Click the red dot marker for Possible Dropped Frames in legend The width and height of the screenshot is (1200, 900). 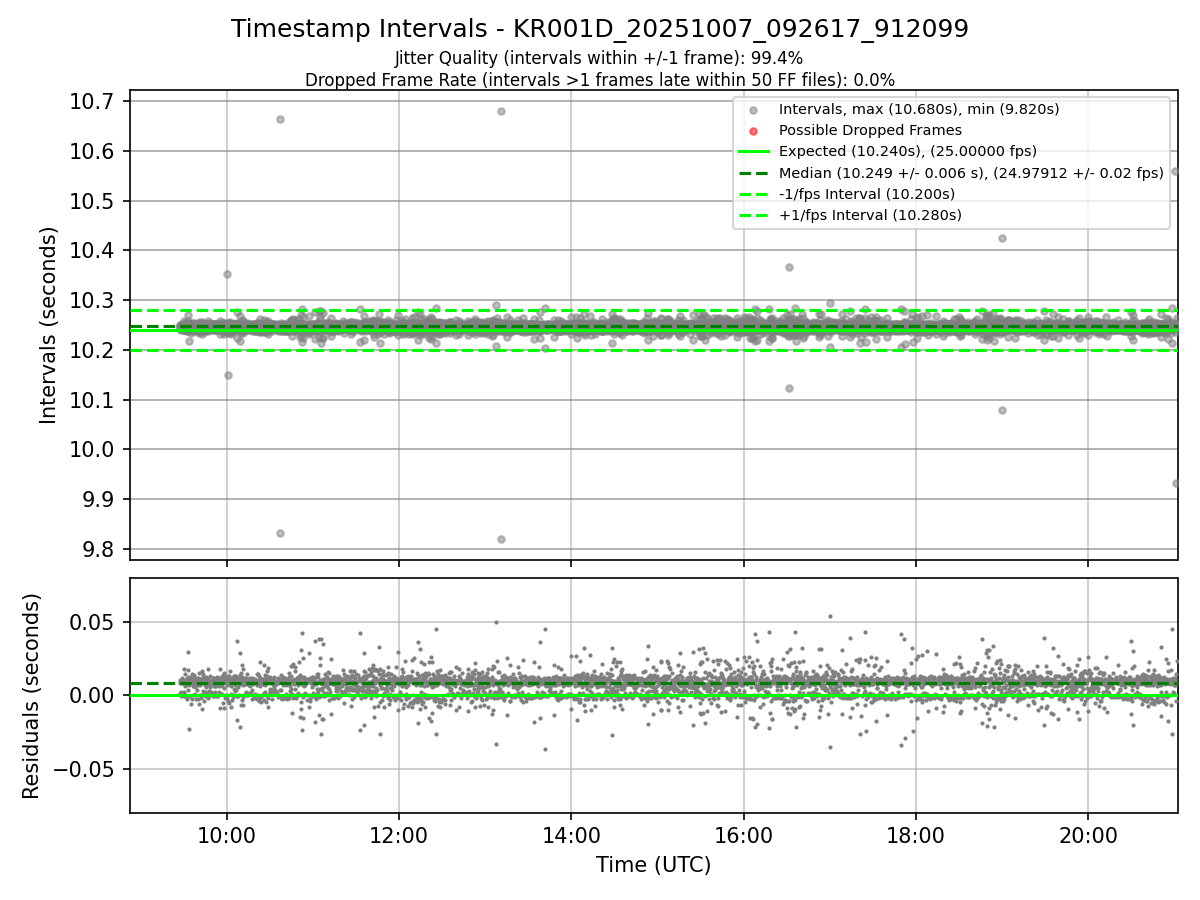754,131
